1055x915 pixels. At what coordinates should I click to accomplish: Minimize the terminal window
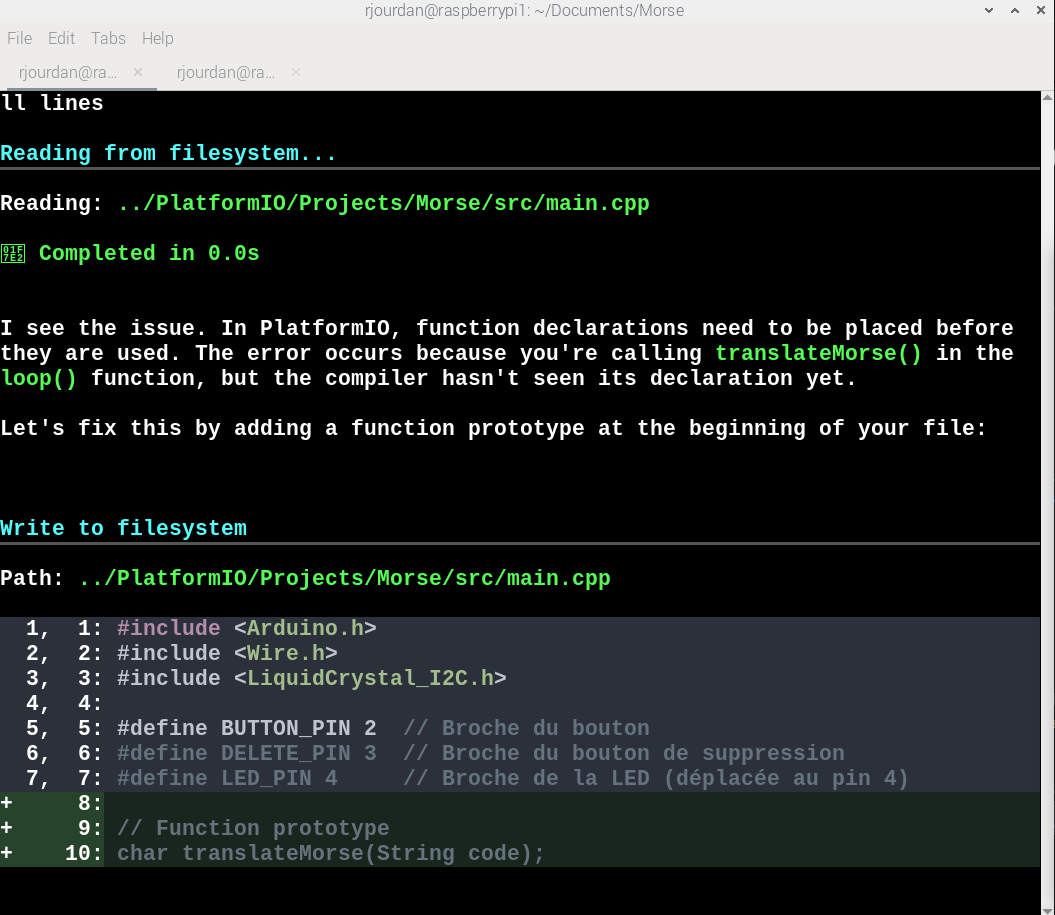[989, 10]
